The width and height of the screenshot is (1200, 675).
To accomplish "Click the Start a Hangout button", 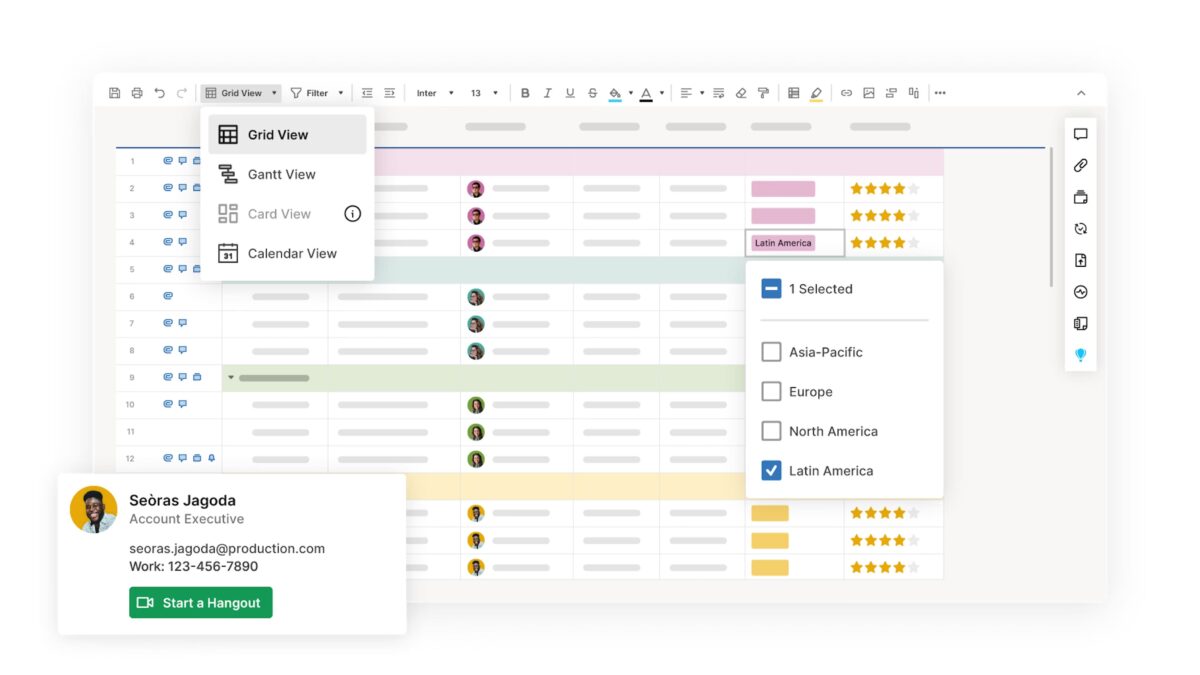I will pos(200,602).
